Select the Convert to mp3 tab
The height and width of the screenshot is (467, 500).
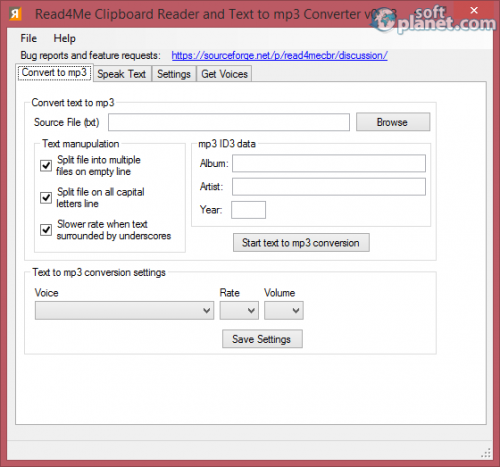(54, 73)
